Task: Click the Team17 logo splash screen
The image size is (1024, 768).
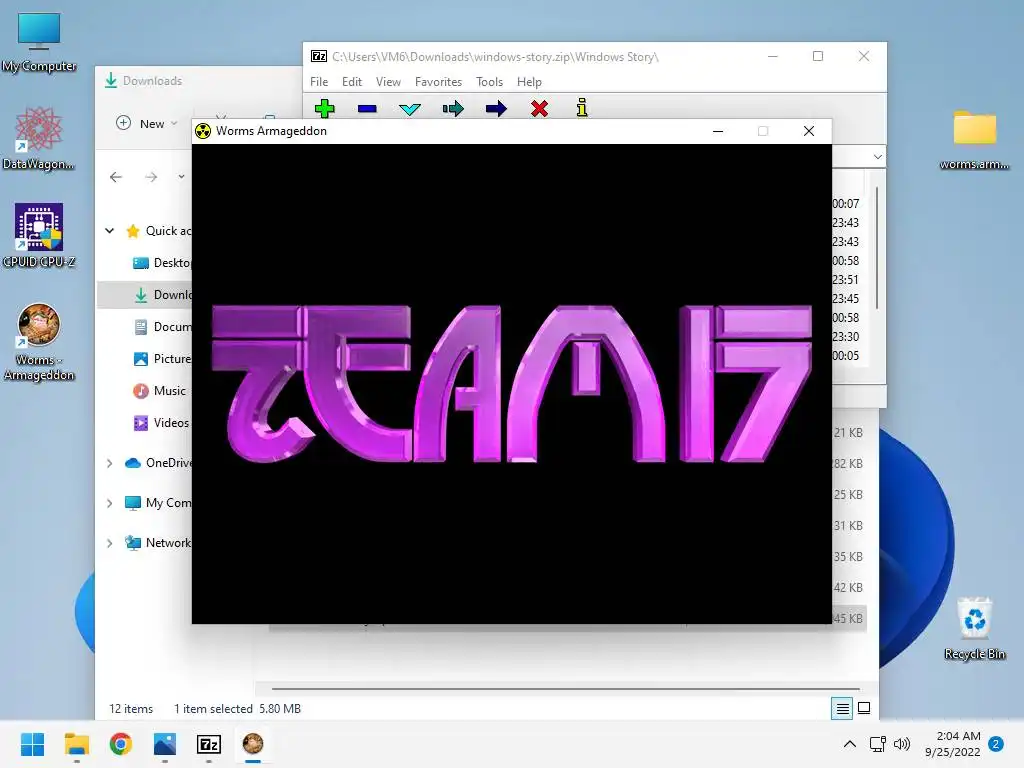Action: click(511, 383)
